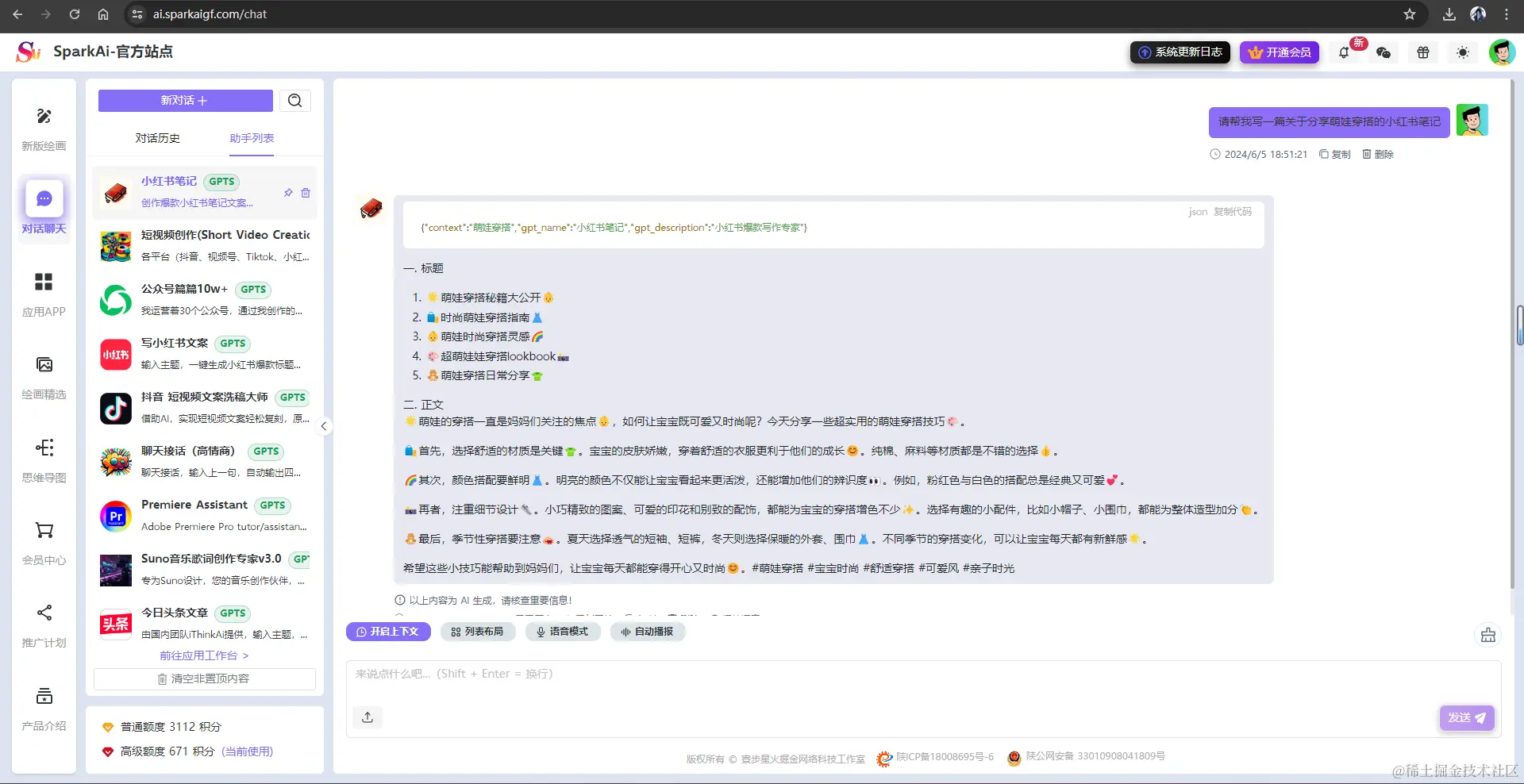Image resolution: width=1524 pixels, height=784 pixels.
Task: Open the 绘画精选 gallery icon
Action: click(44, 365)
